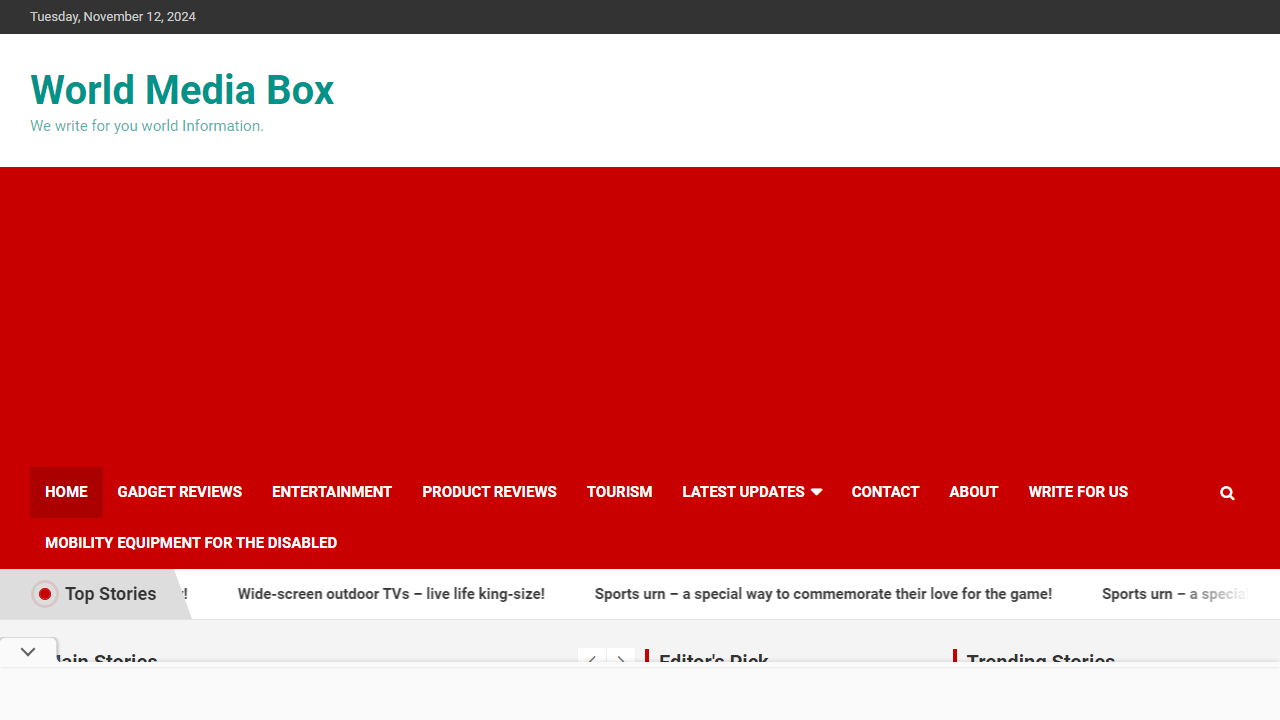
Task: Expand the LATEST UPDATES dropdown menu
Action: (x=751, y=492)
